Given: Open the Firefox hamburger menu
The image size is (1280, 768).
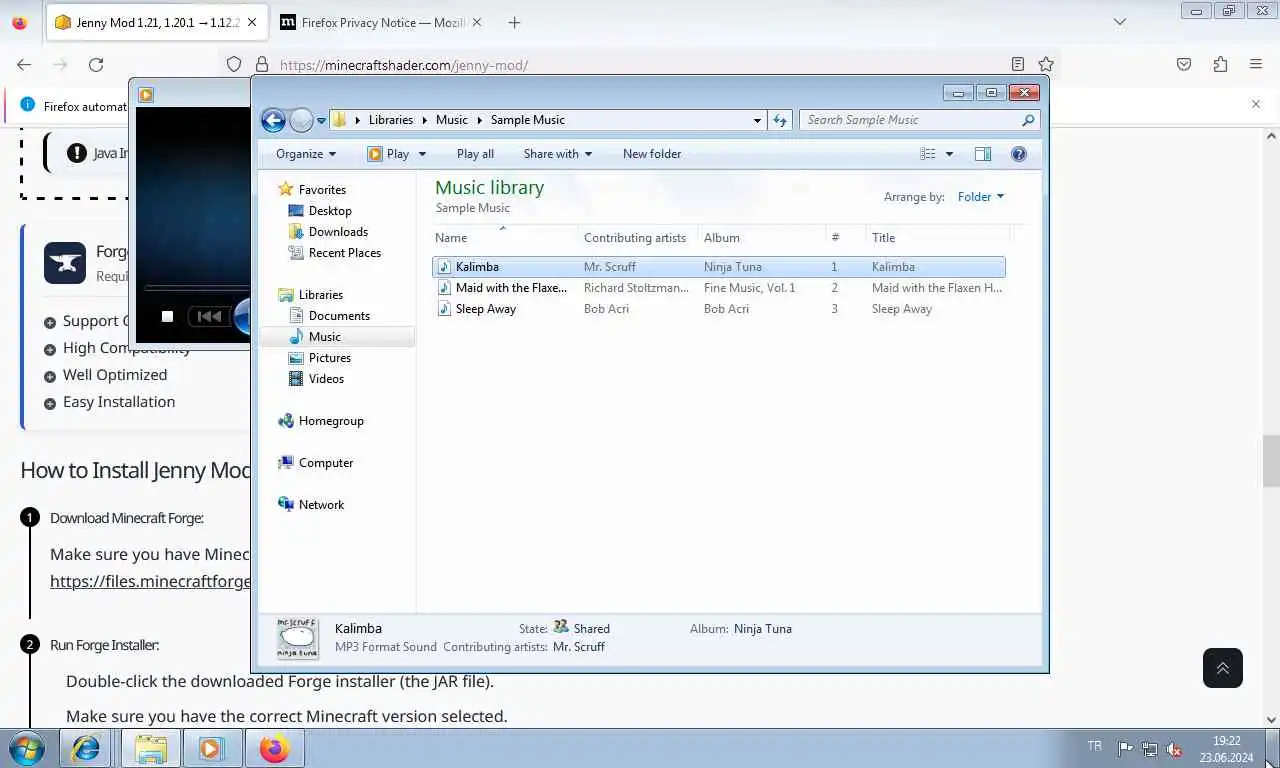Looking at the screenshot, I should click(1256, 65).
